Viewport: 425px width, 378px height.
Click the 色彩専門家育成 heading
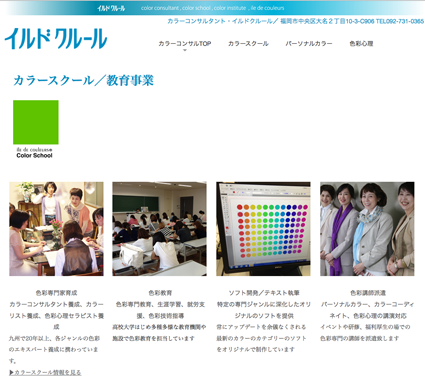point(56,293)
